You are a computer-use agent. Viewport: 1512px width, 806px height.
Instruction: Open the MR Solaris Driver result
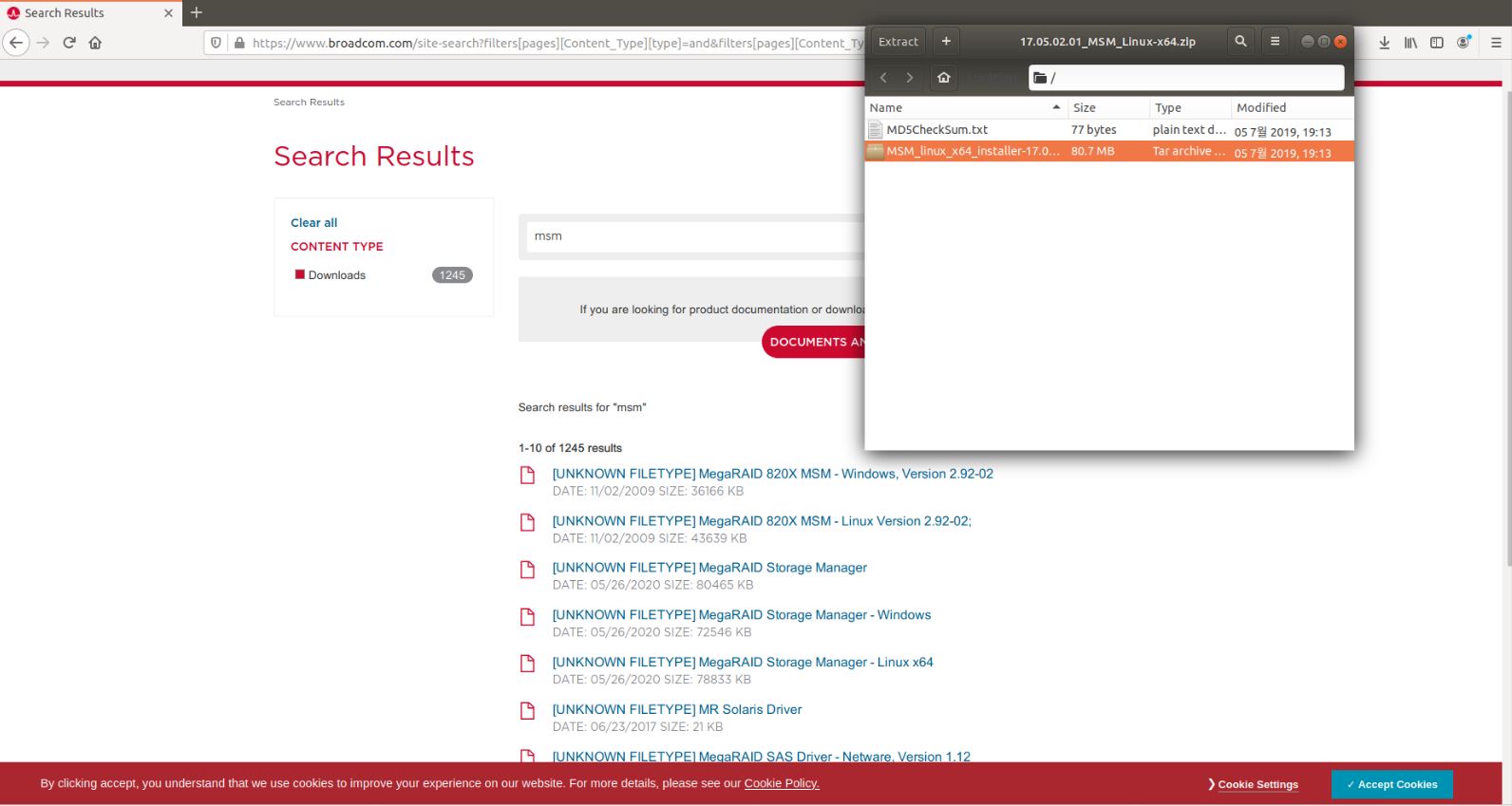coord(677,709)
